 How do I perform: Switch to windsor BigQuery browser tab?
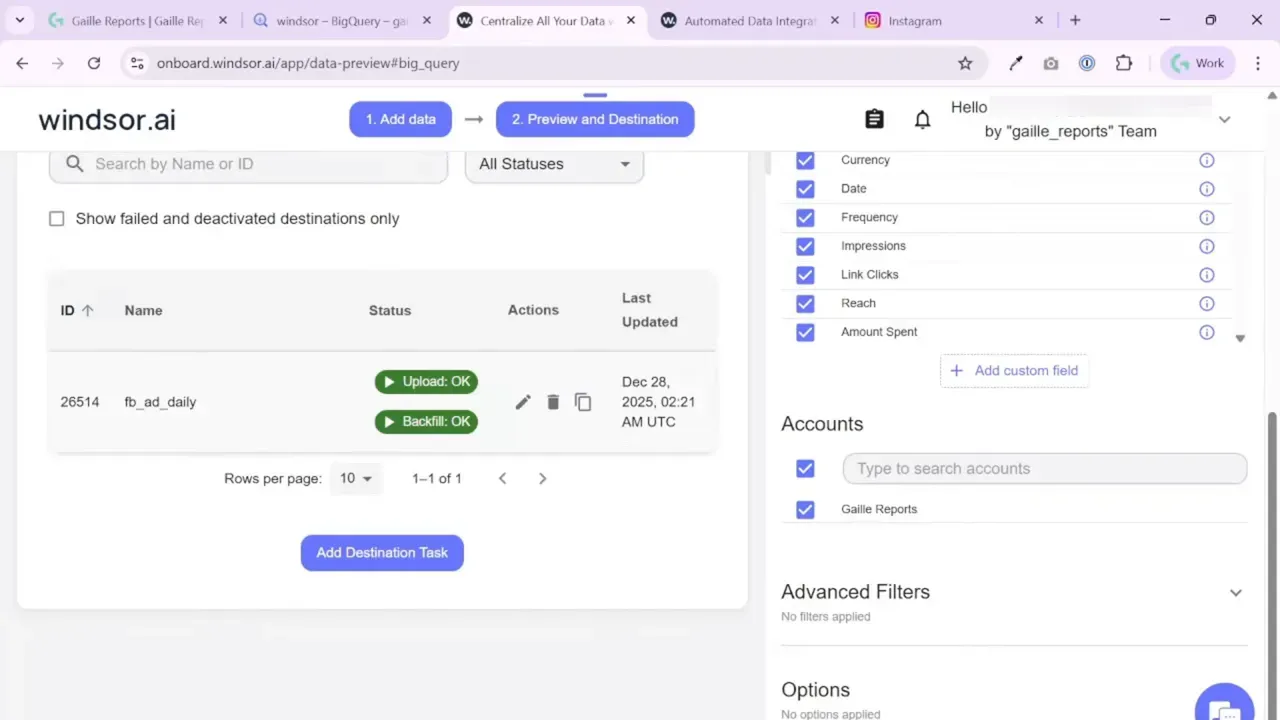[x=343, y=20]
